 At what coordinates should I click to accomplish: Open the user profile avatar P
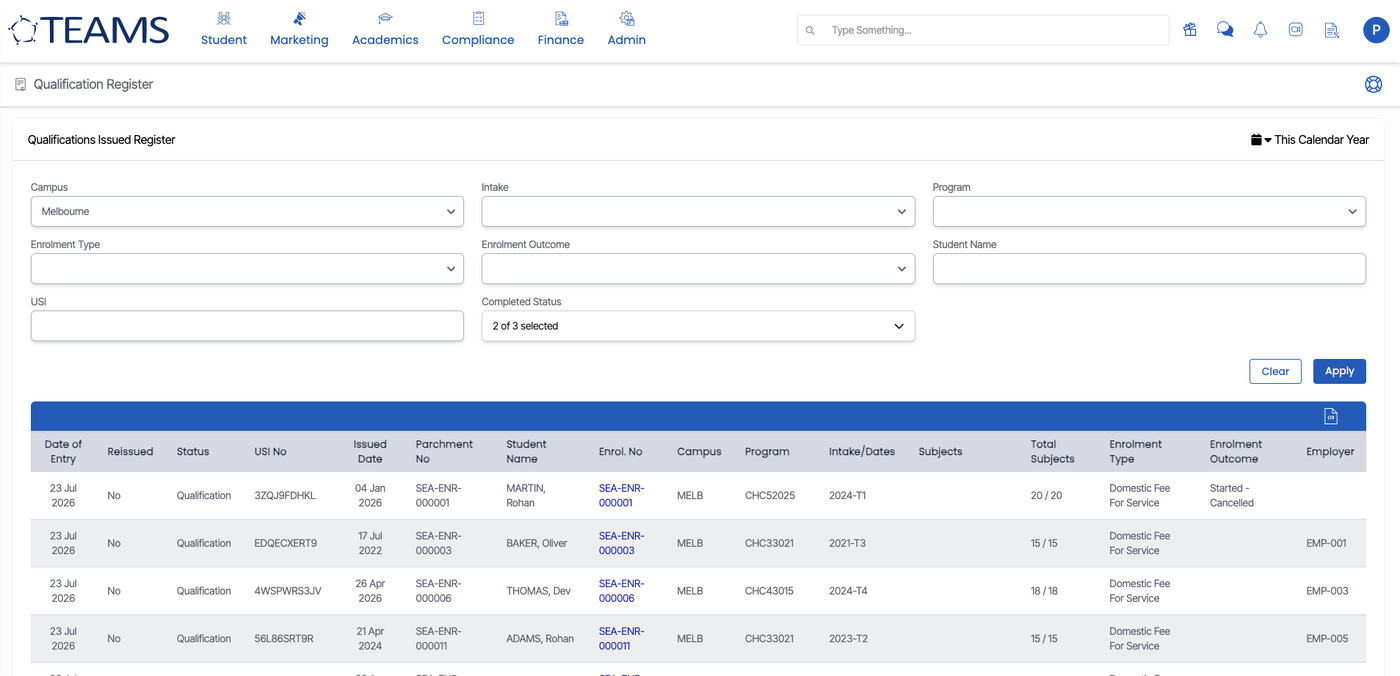(1376, 30)
